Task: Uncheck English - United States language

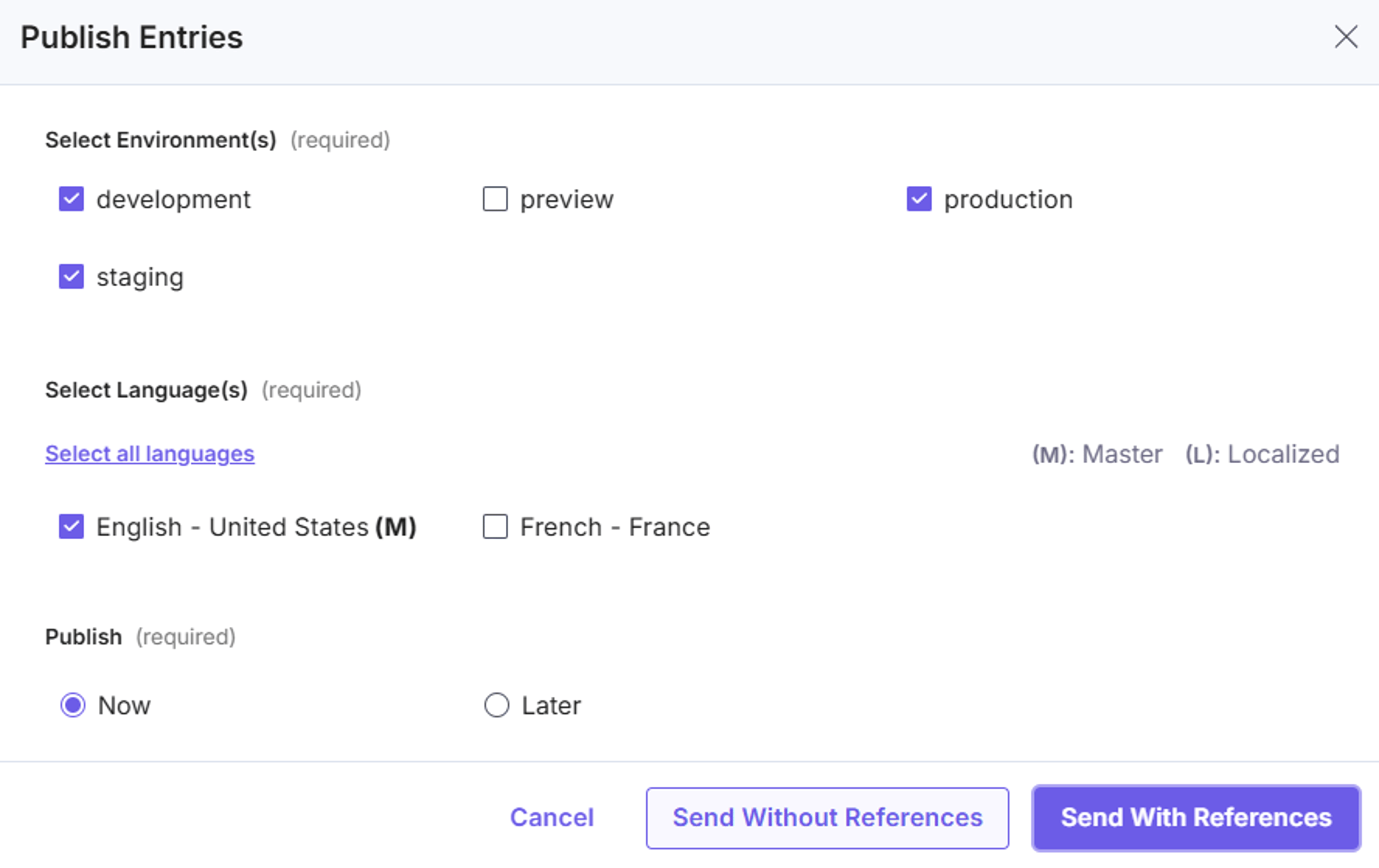Action: coord(71,527)
